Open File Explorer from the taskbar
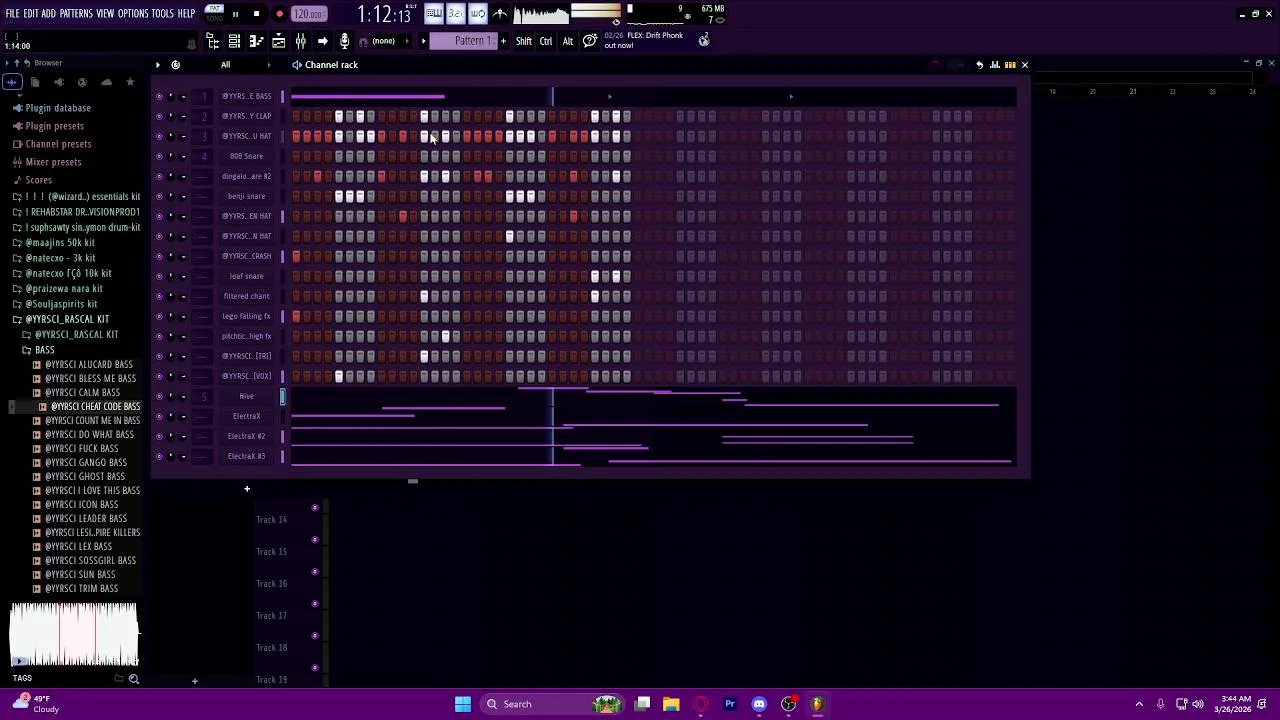The width and height of the screenshot is (1280, 720). coord(671,704)
